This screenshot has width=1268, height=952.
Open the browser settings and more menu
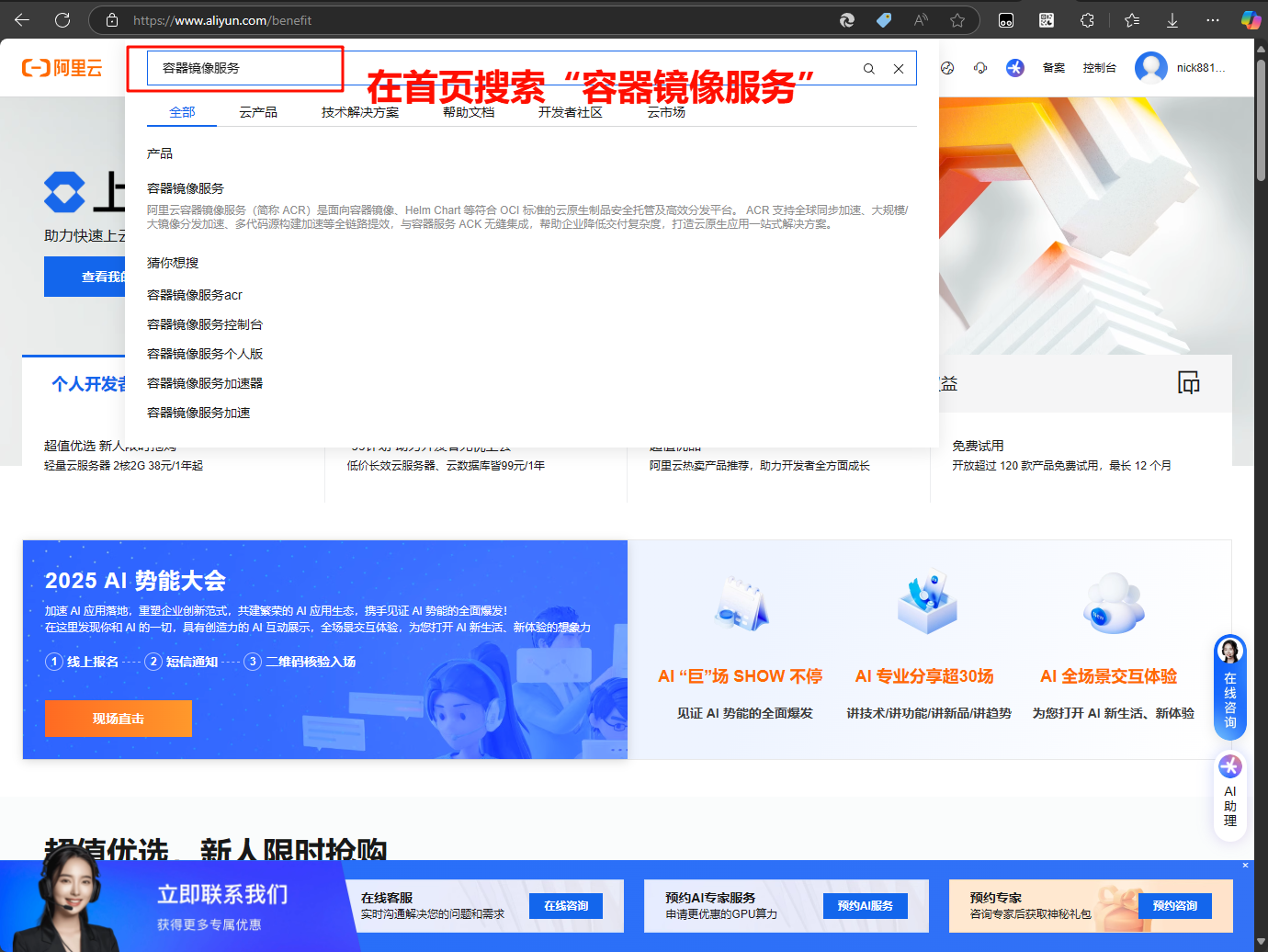tap(1213, 20)
